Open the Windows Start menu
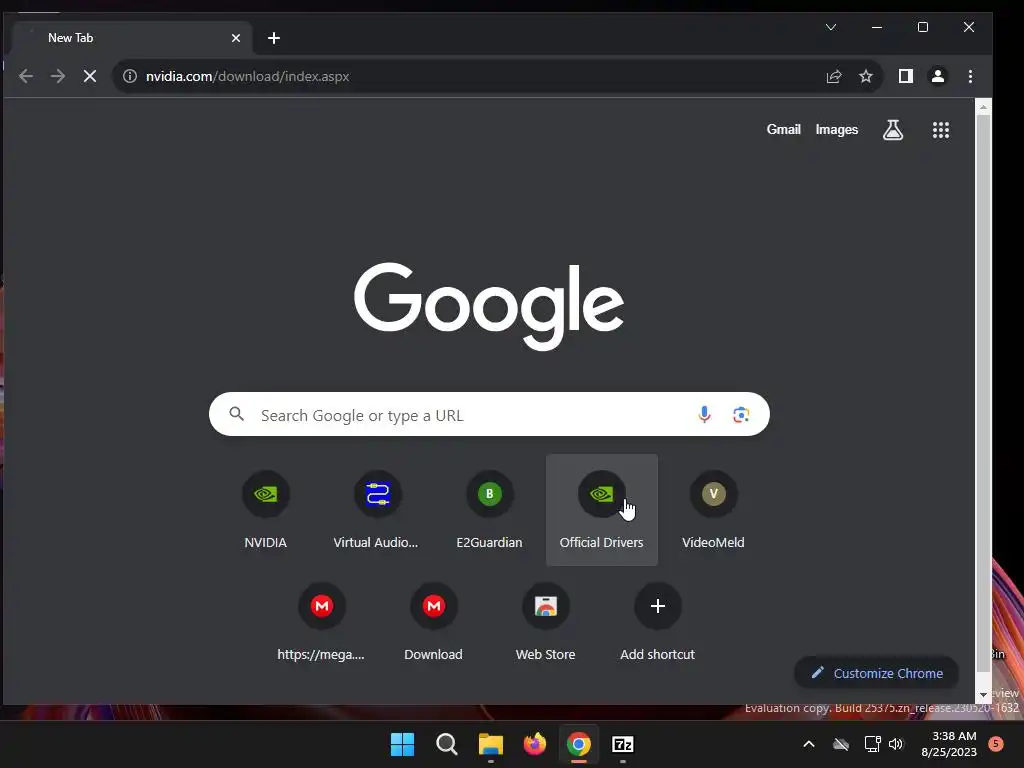1024x768 pixels. [x=402, y=744]
